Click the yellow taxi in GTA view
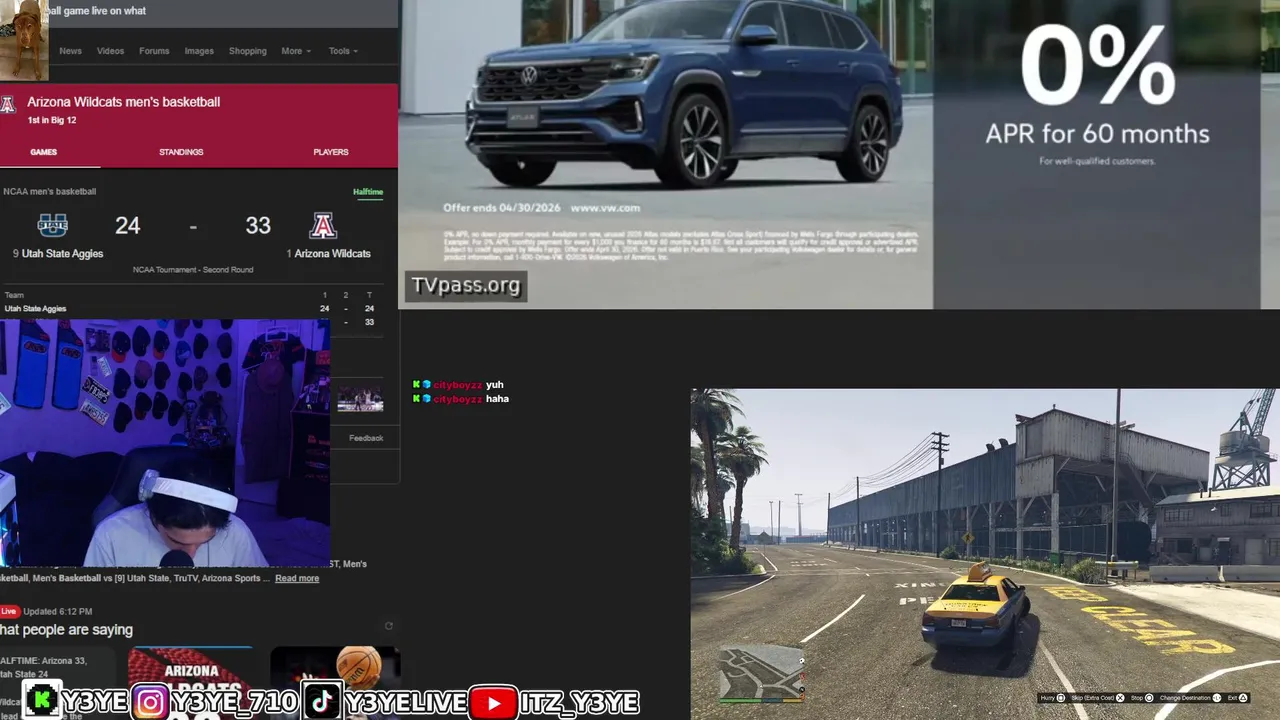 [975, 606]
